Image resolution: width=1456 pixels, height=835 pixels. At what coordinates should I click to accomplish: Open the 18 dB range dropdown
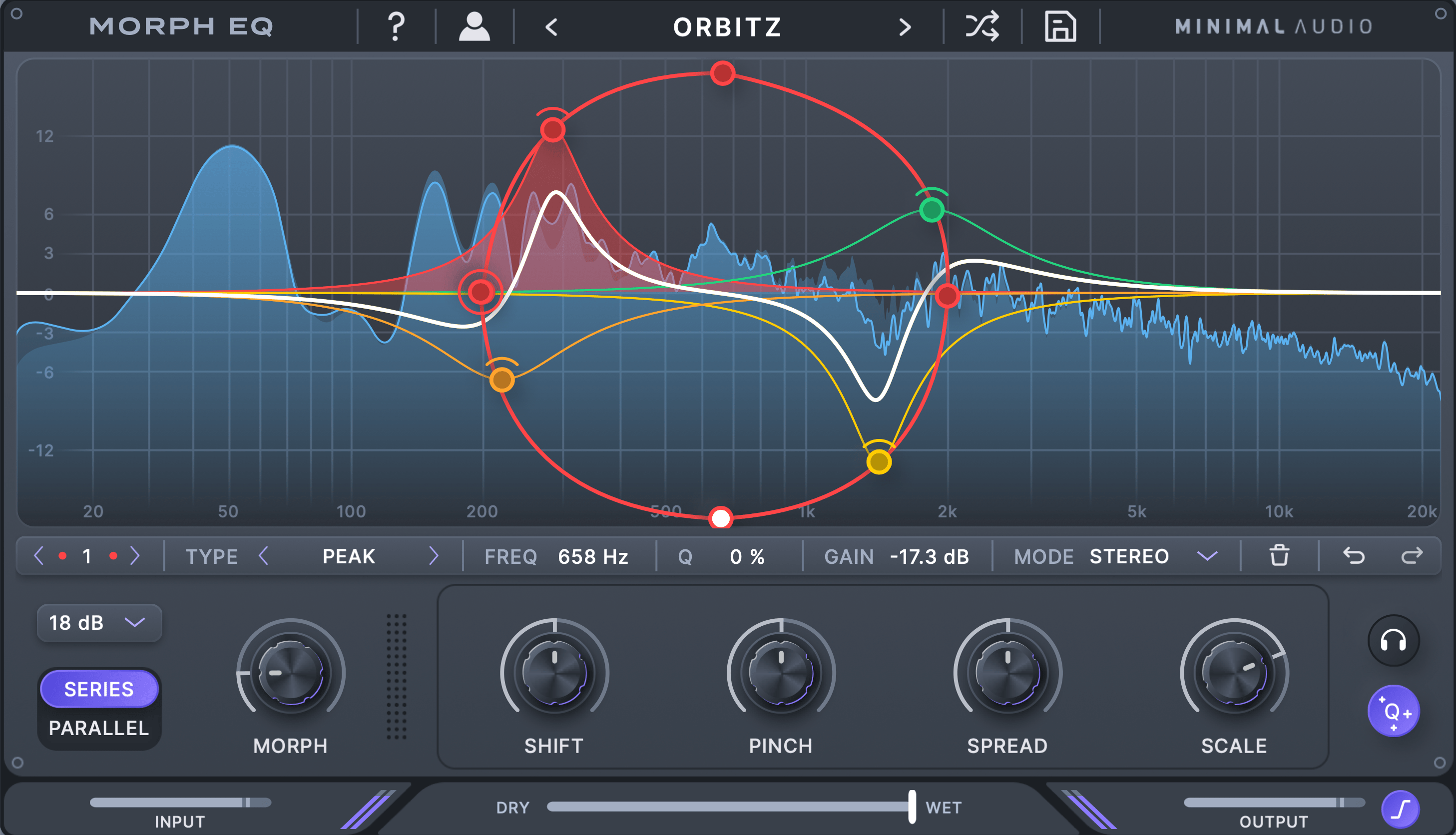(99, 622)
